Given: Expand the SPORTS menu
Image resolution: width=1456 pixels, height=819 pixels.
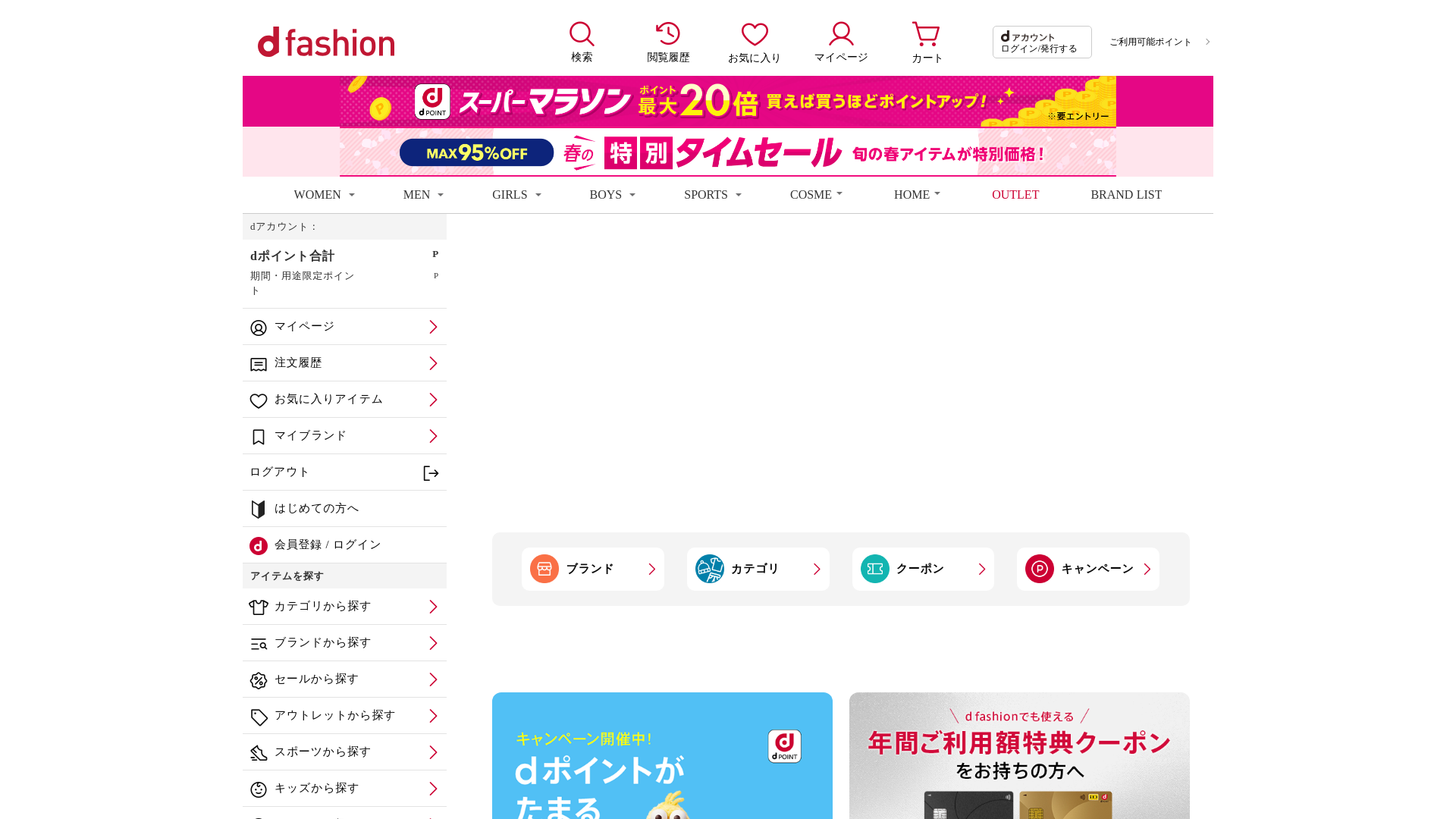Looking at the screenshot, I should click(712, 195).
